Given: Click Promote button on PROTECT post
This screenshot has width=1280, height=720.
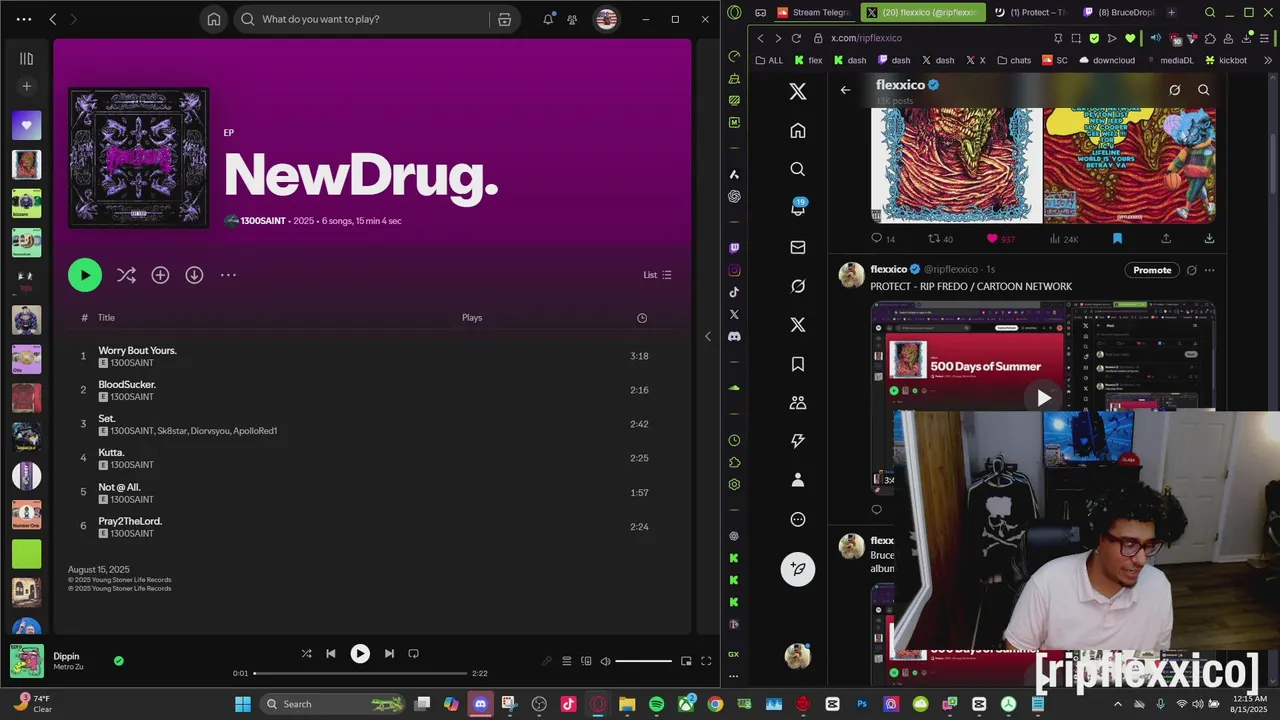Looking at the screenshot, I should [1152, 270].
